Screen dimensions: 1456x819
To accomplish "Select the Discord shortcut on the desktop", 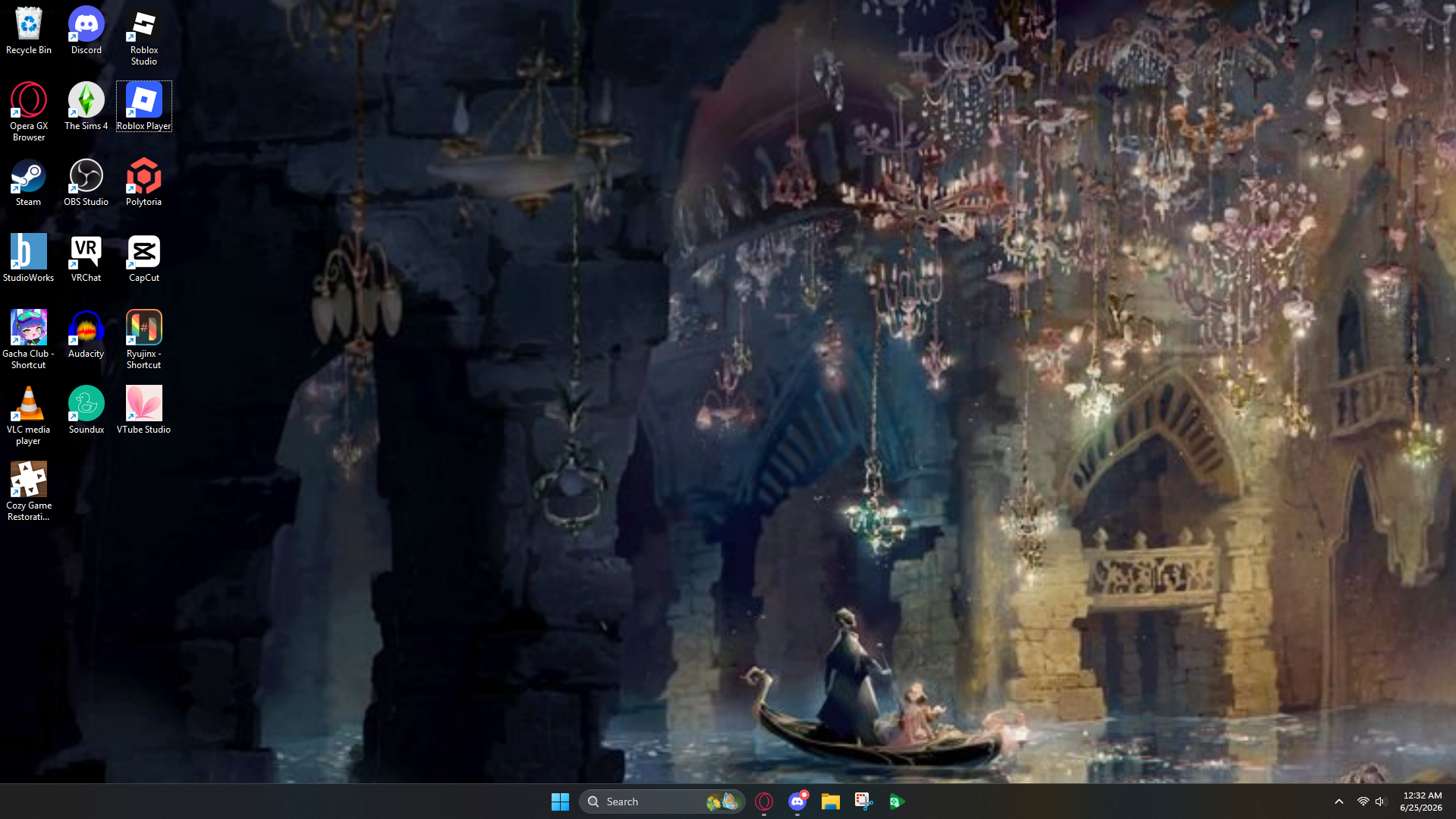I will tap(86, 31).
